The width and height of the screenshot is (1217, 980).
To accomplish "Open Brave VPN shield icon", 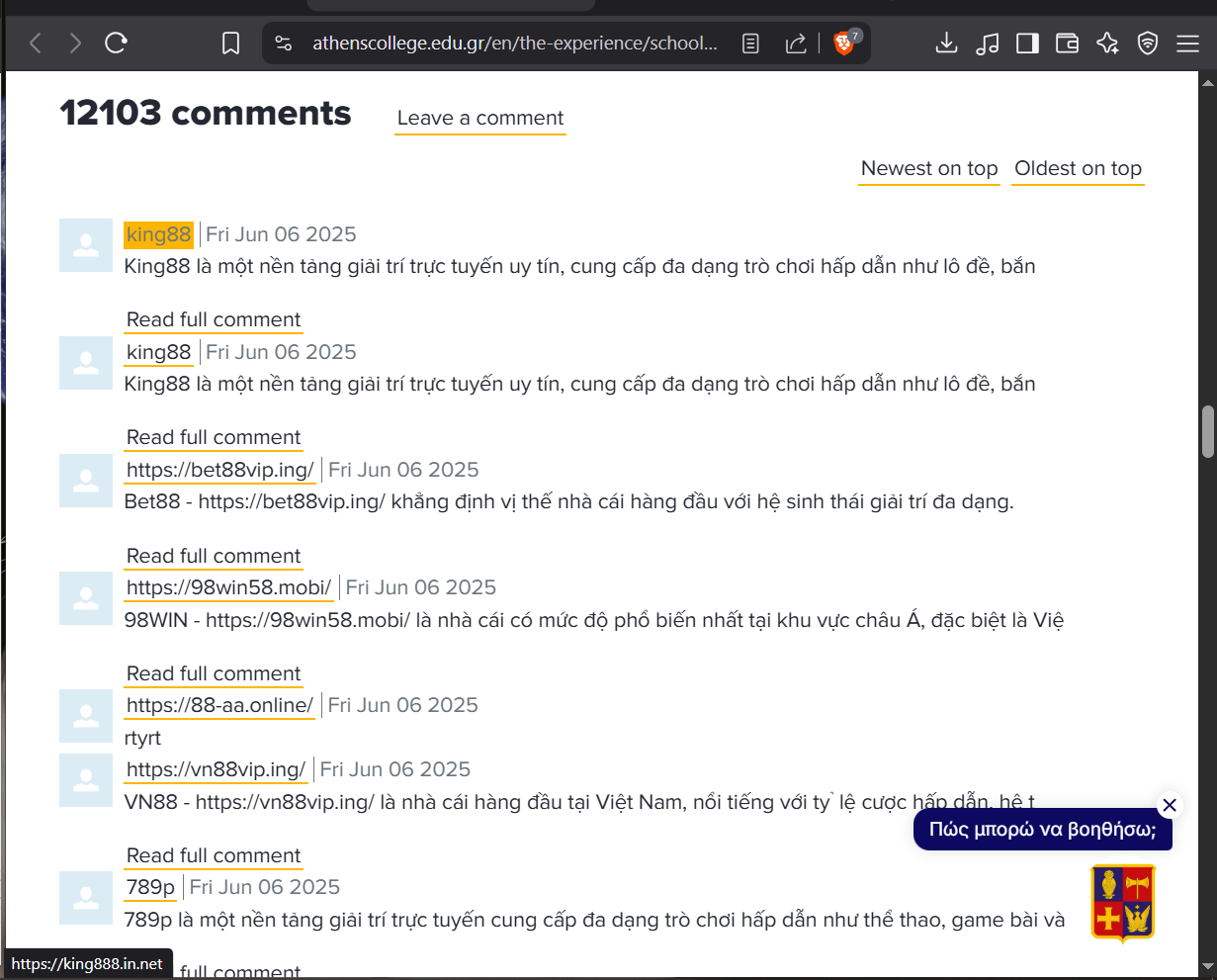I will [x=1148, y=43].
